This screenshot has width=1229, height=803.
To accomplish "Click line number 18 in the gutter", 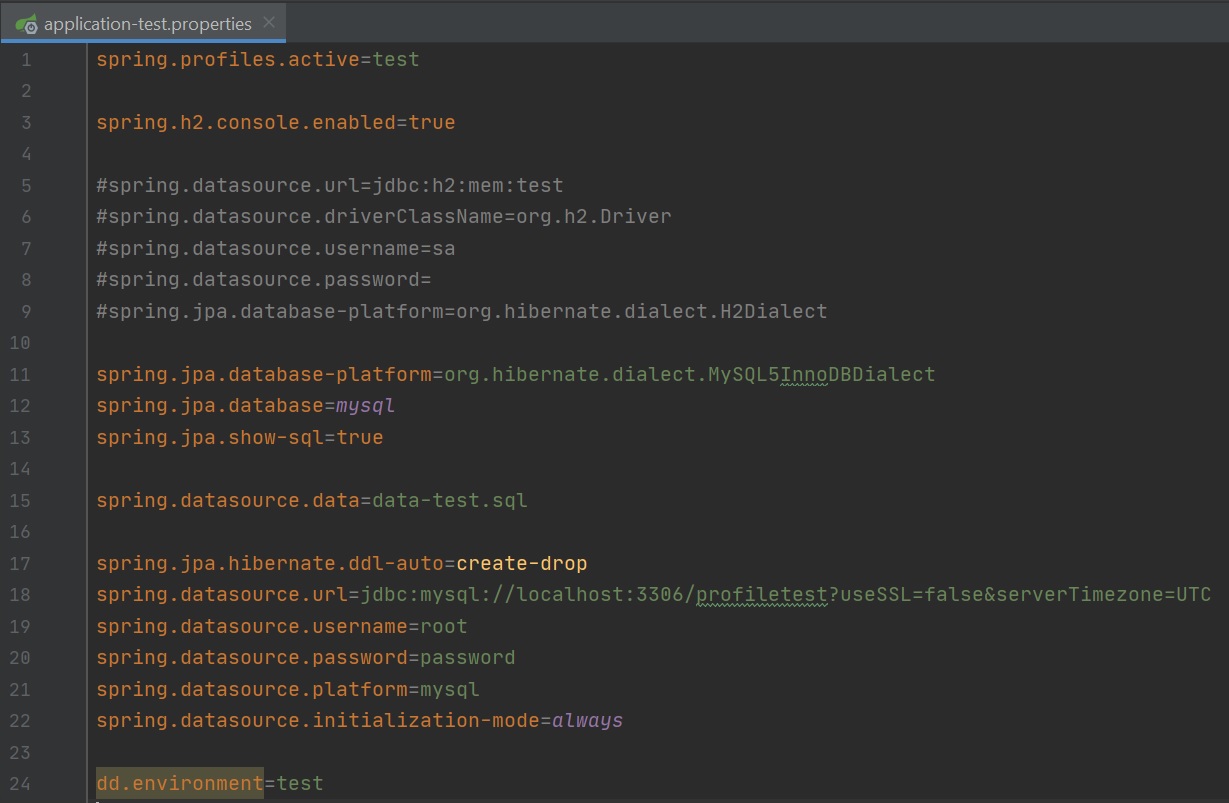I will (x=20, y=595).
